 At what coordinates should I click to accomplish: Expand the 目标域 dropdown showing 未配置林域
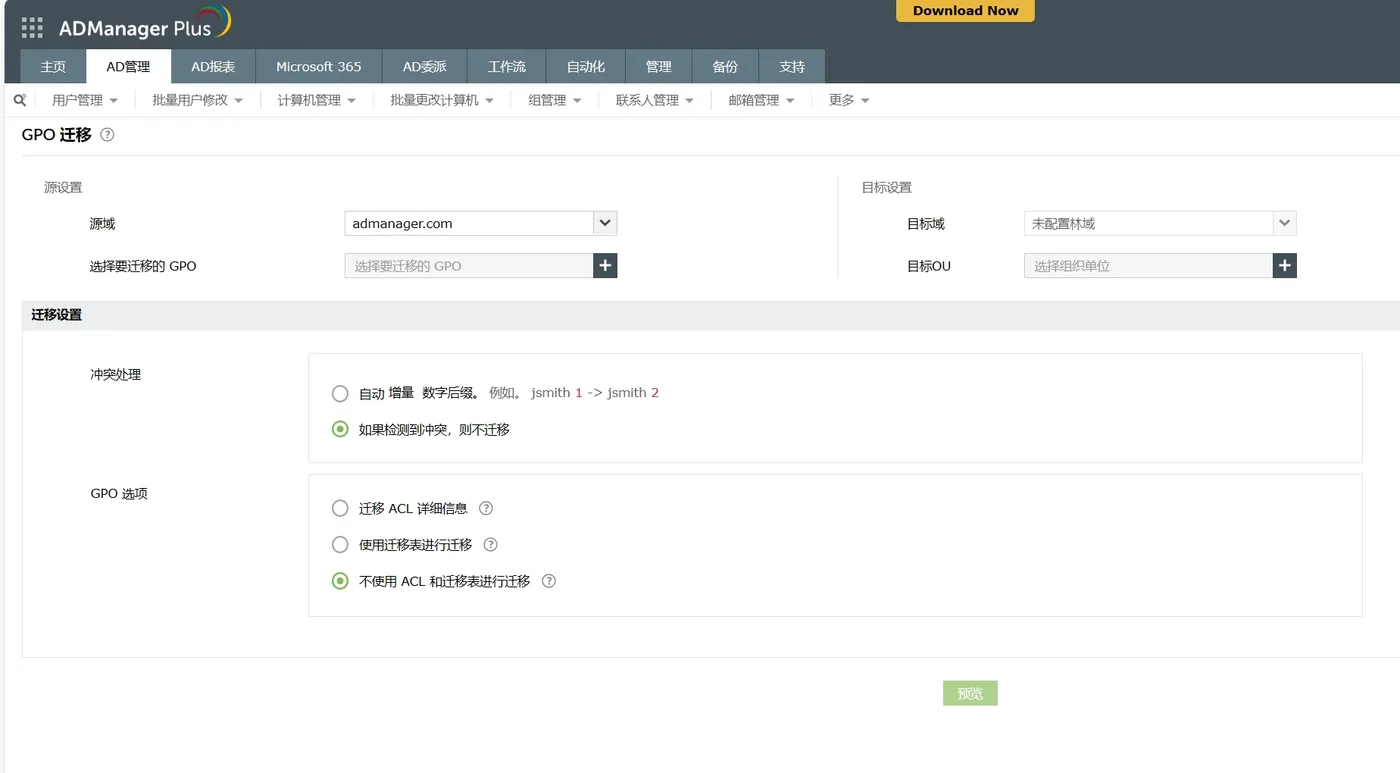(1285, 222)
